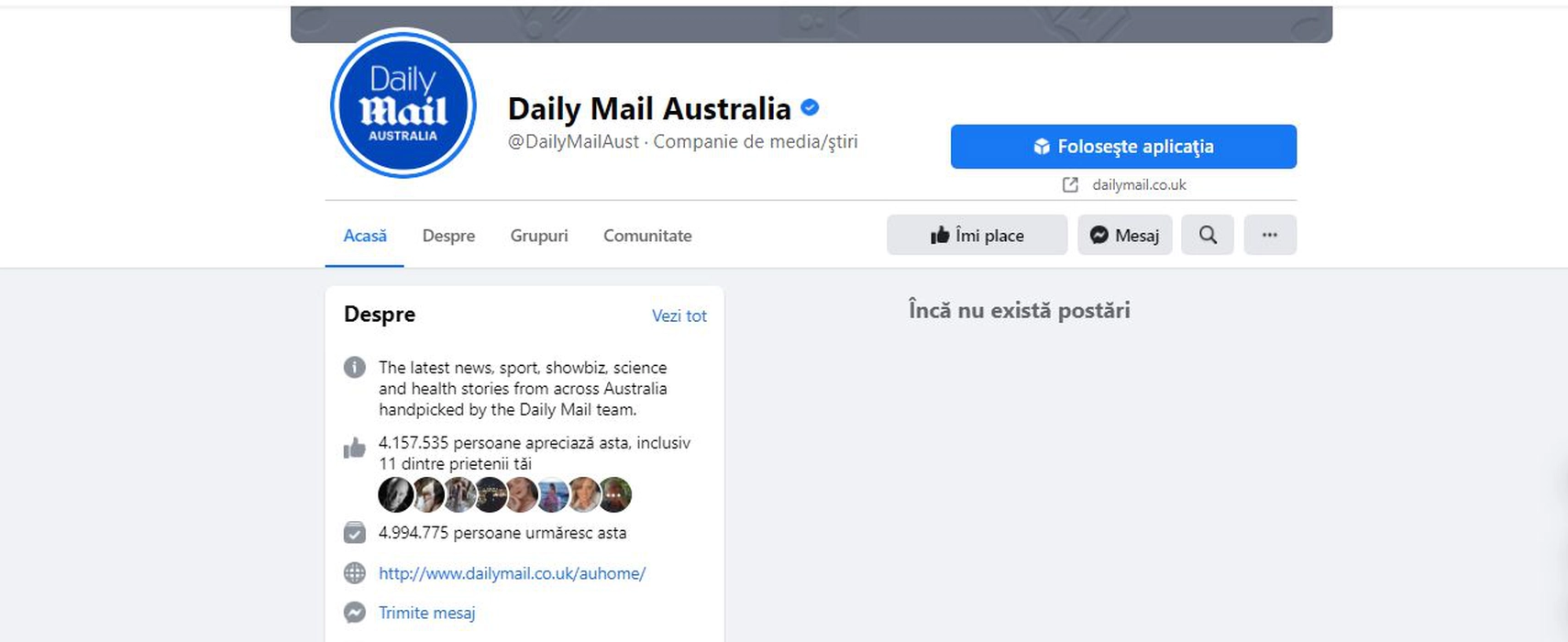Click the followers checkmark icon

(355, 533)
